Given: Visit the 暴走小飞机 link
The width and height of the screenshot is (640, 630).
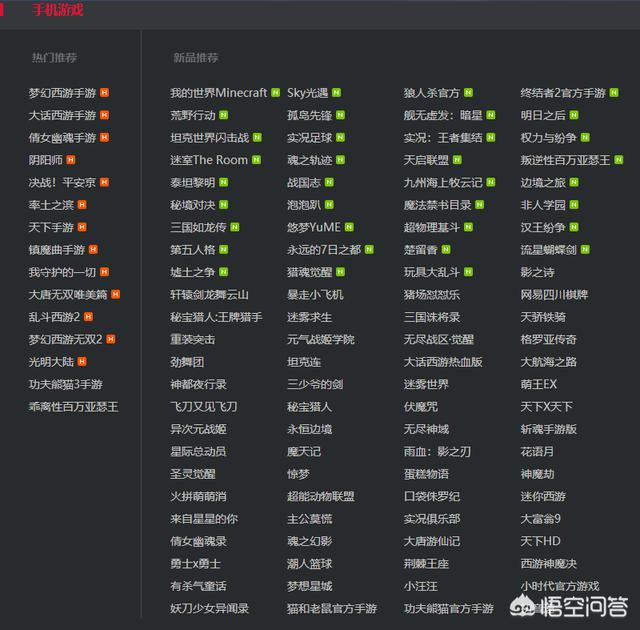Looking at the screenshot, I should [315, 294].
